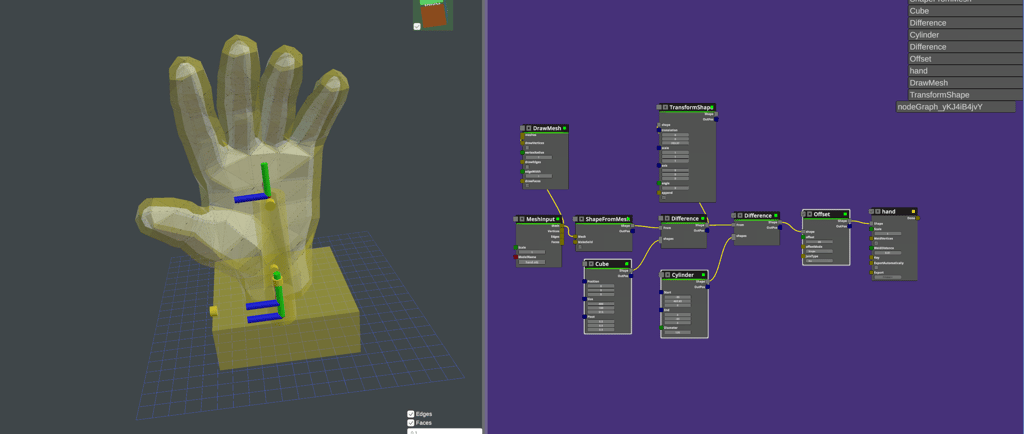The width and height of the screenshot is (1024, 434).
Task: Edit the offset value in Offset node
Action: click(820, 241)
